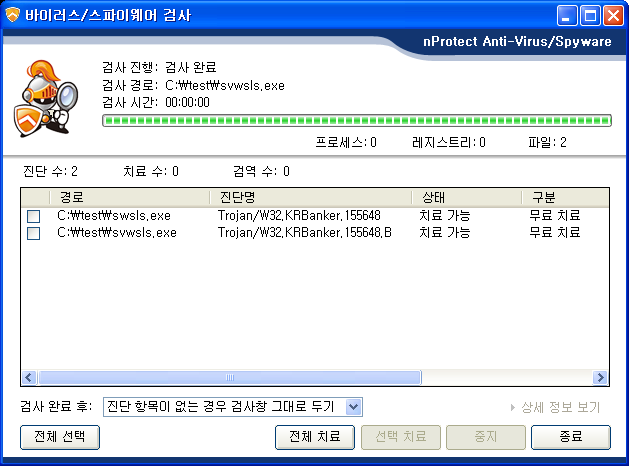Click 무료 치료 in svwsls.exe row

pyautogui.click(x=554, y=233)
